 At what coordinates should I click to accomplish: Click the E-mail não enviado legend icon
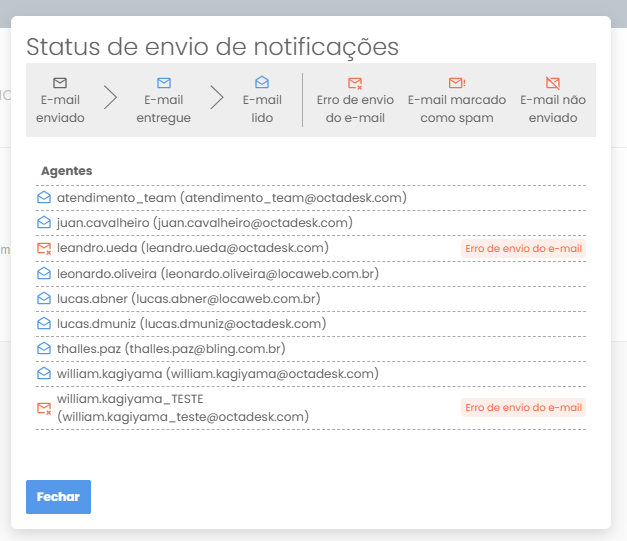(x=553, y=83)
